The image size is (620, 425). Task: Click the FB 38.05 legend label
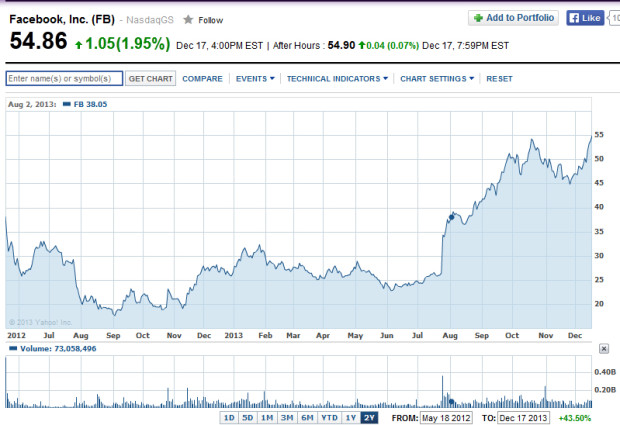point(90,104)
